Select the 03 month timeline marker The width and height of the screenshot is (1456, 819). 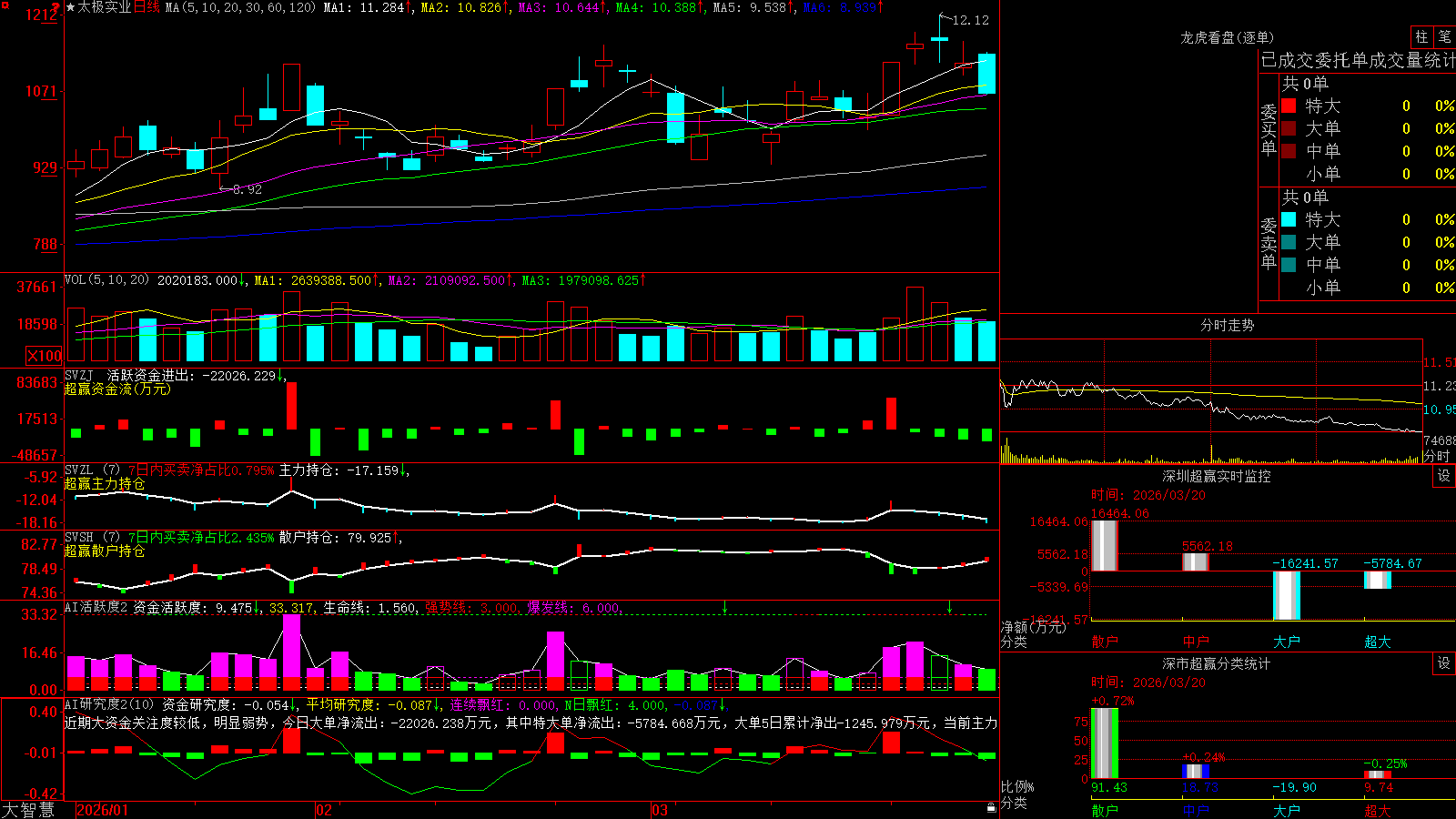click(659, 810)
